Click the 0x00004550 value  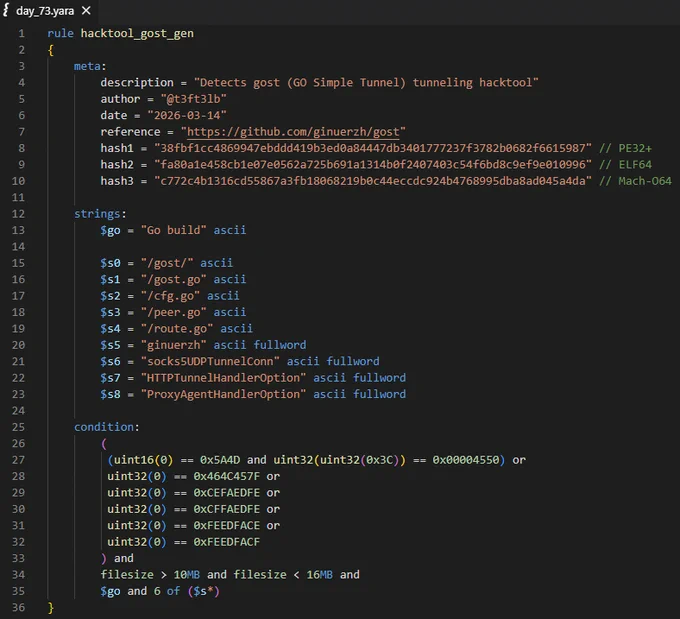click(x=466, y=460)
